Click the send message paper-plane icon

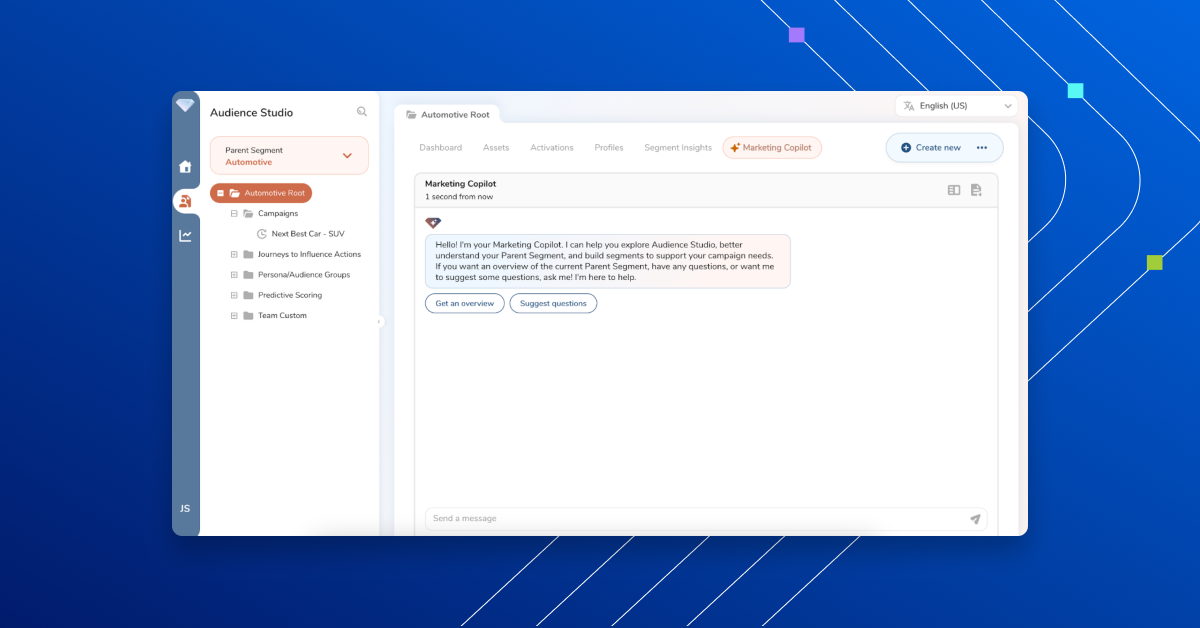975,518
